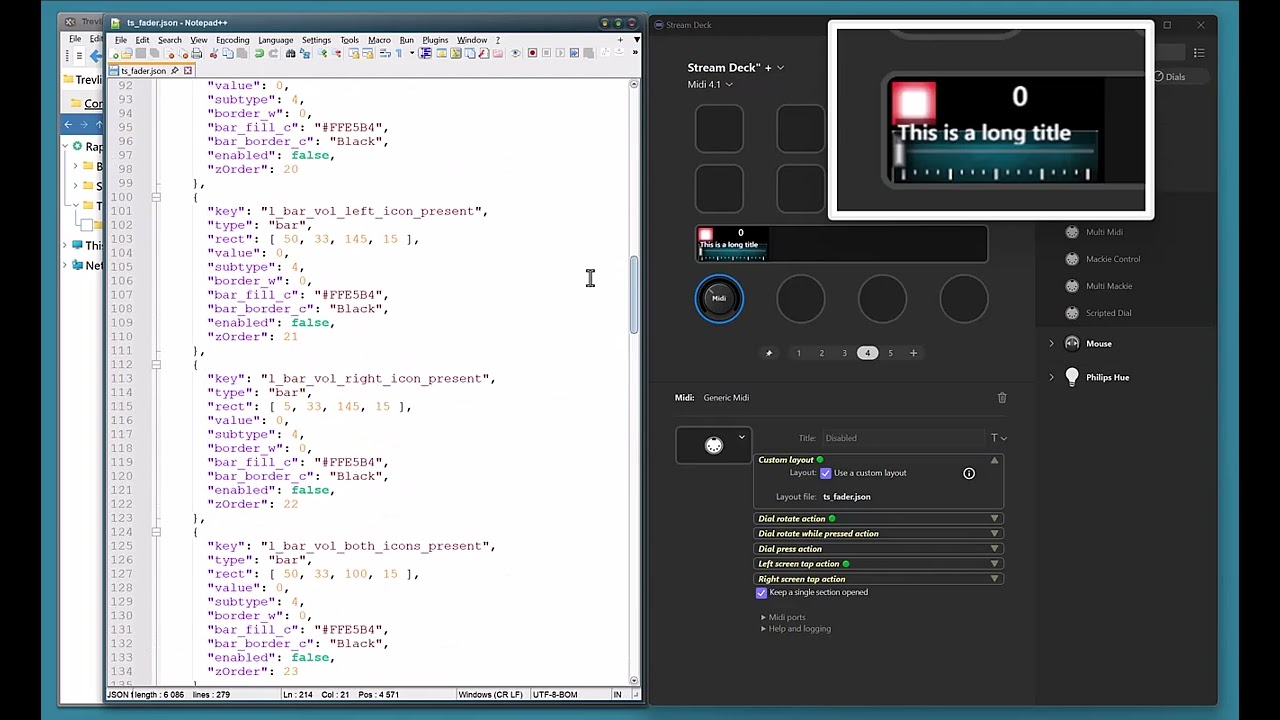Open the Encoding menu in Notepad++
This screenshot has height=720, width=1280.
click(232, 40)
